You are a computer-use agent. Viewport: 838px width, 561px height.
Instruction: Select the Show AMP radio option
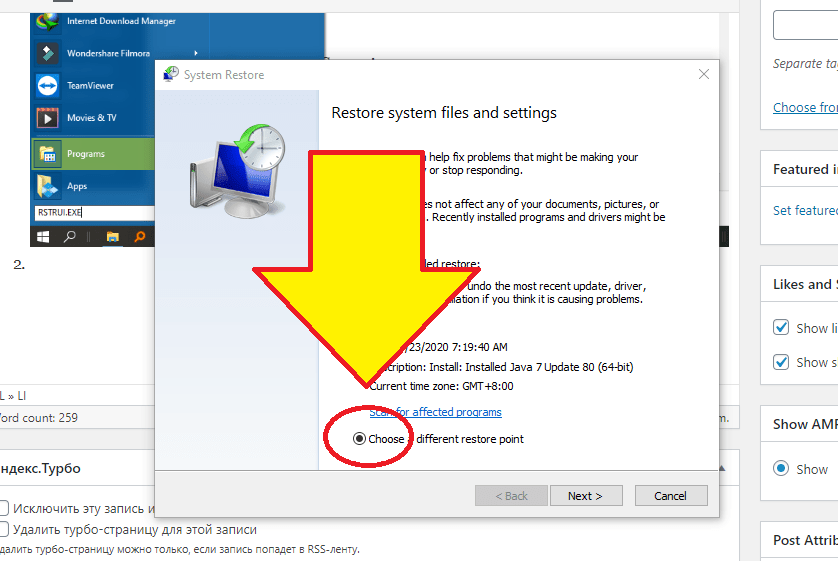(x=782, y=469)
